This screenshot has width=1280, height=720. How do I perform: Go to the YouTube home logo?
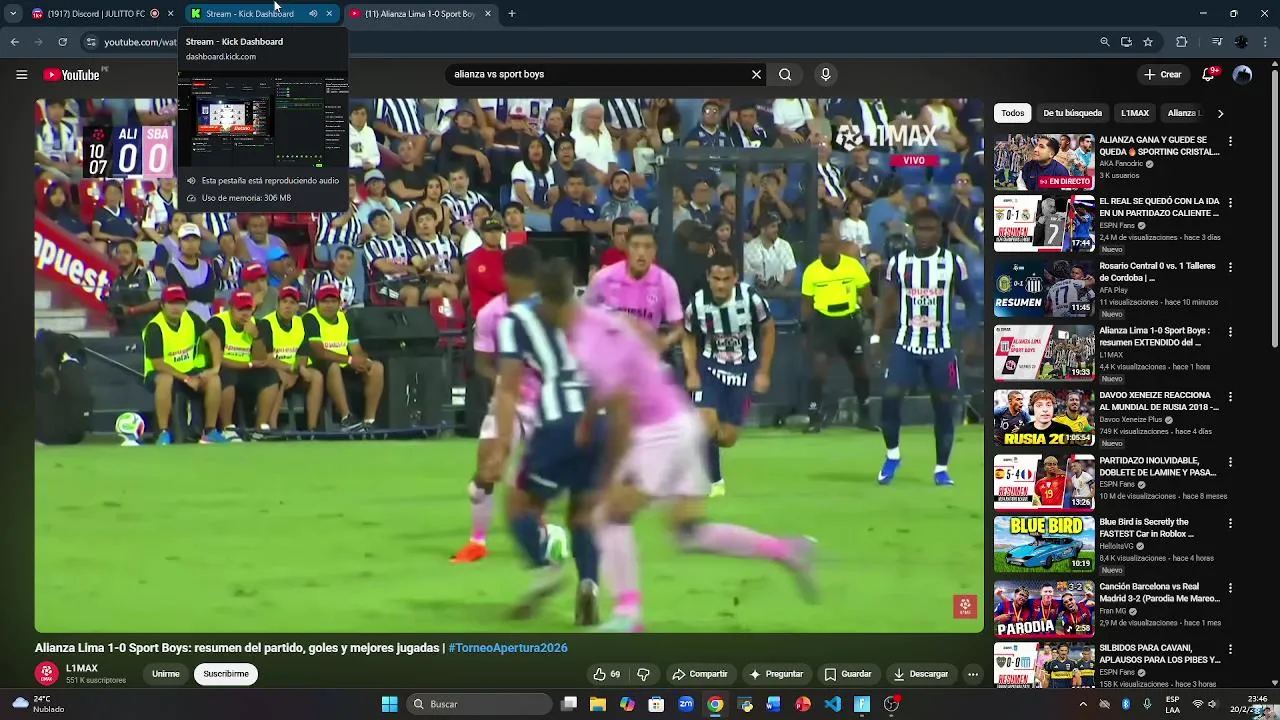pos(72,75)
